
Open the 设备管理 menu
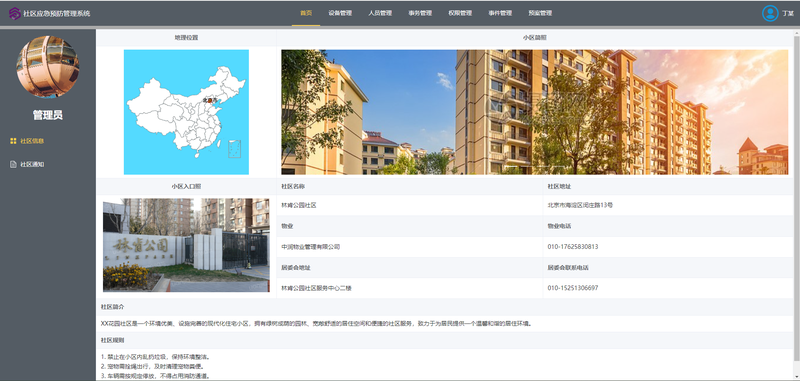(340, 13)
